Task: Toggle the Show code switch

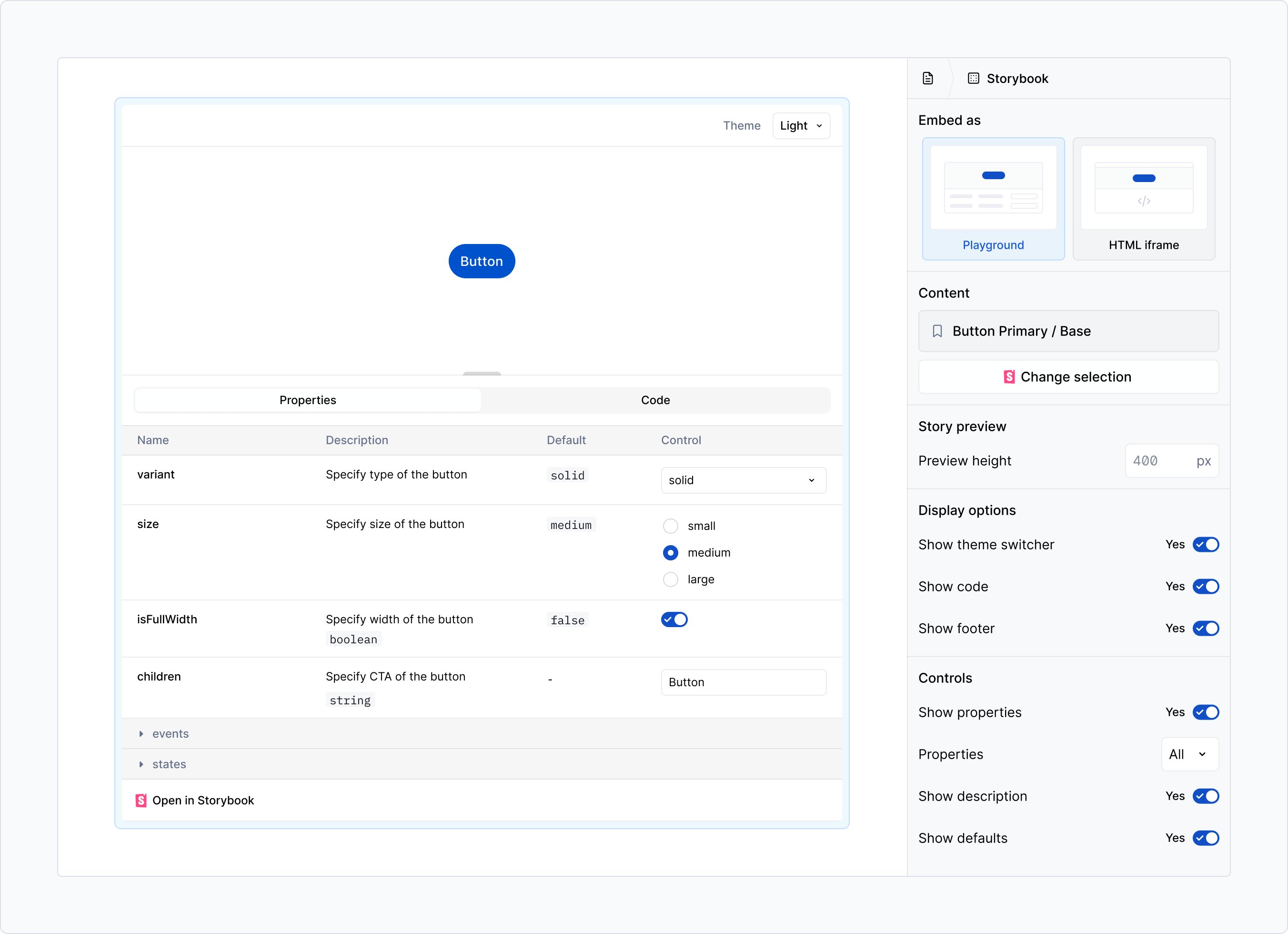Action: point(1206,587)
